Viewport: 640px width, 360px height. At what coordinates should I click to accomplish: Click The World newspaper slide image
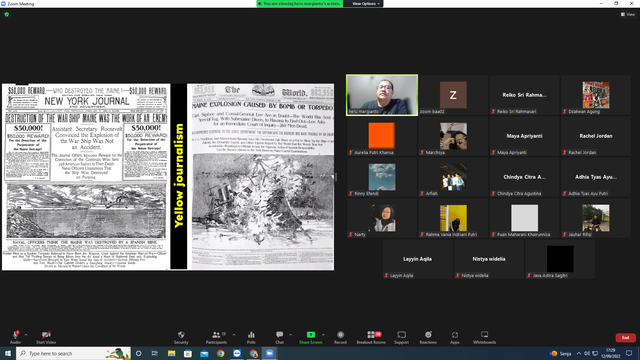point(260,177)
